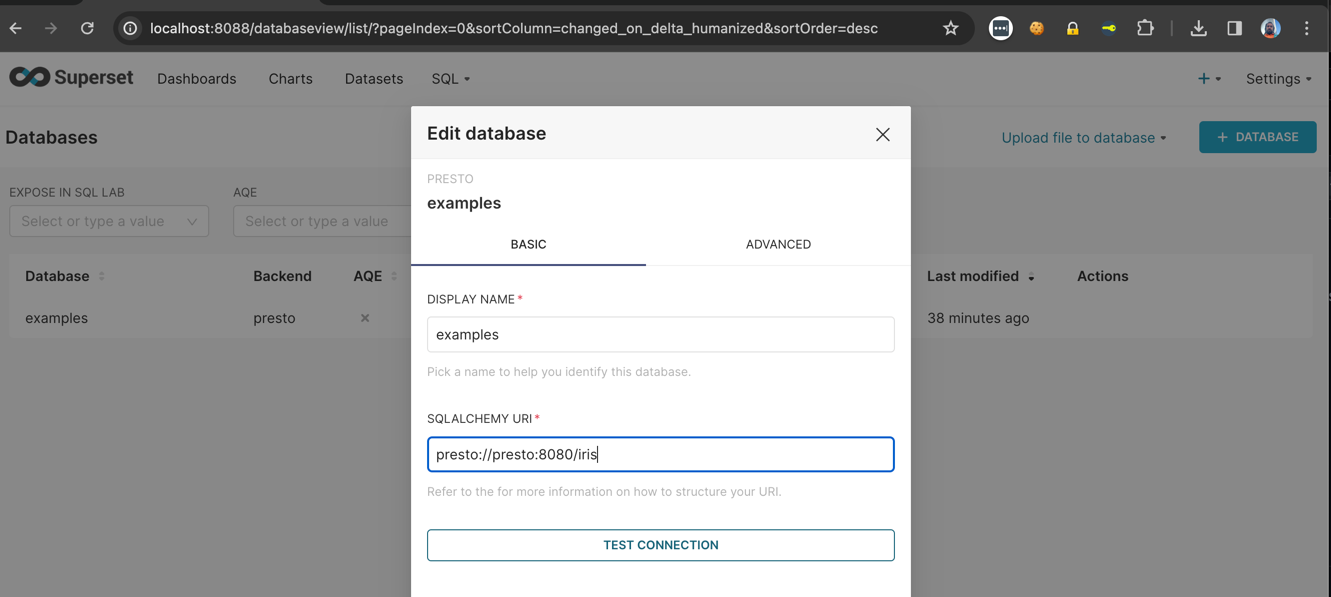Bookmark this page with the star icon

(x=950, y=29)
